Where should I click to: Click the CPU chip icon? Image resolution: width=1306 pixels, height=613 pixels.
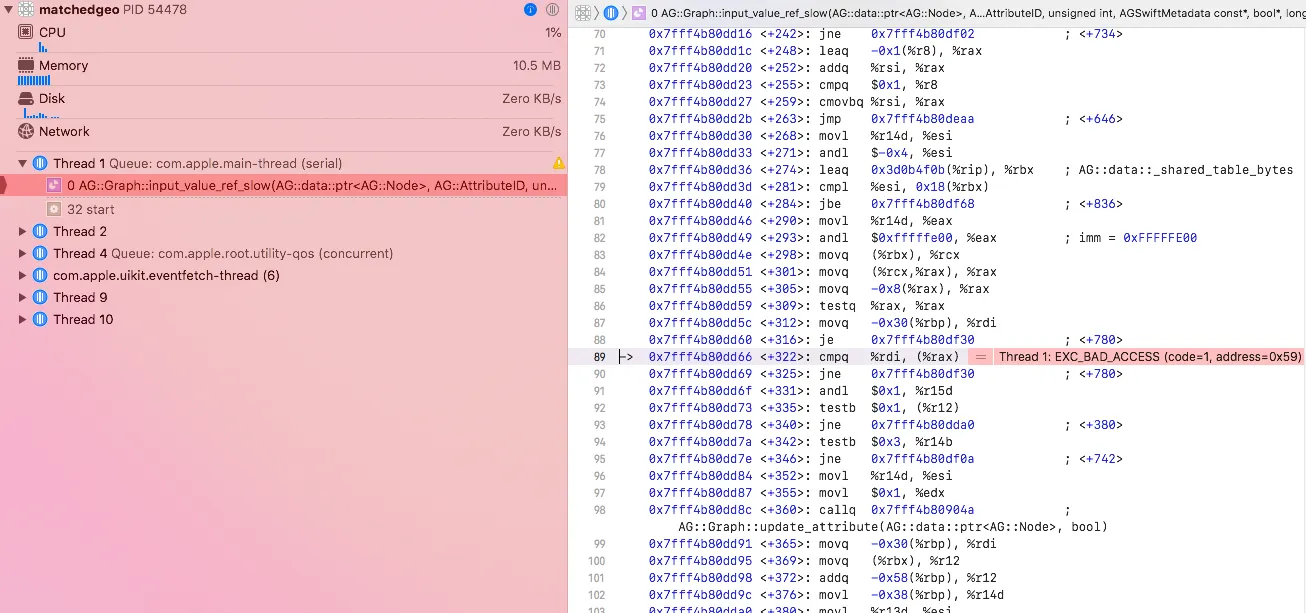tap(26, 32)
